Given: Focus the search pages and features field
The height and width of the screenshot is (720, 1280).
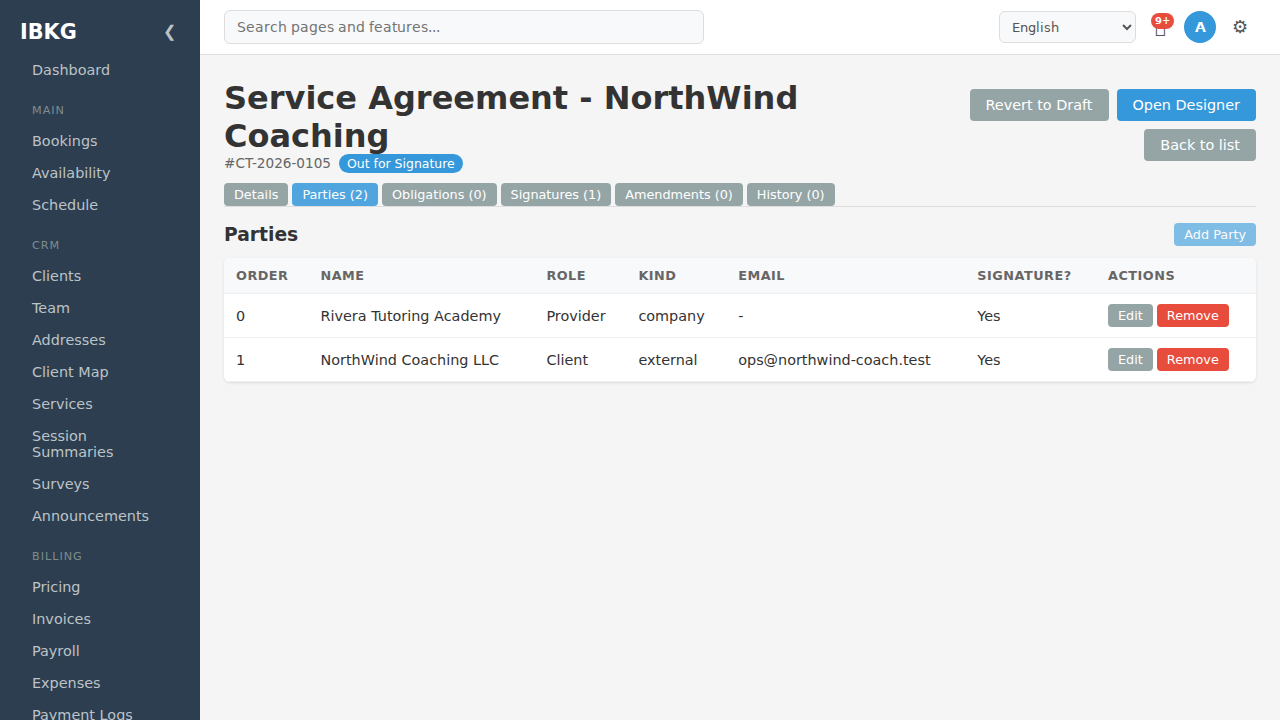Looking at the screenshot, I should (x=464, y=27).
